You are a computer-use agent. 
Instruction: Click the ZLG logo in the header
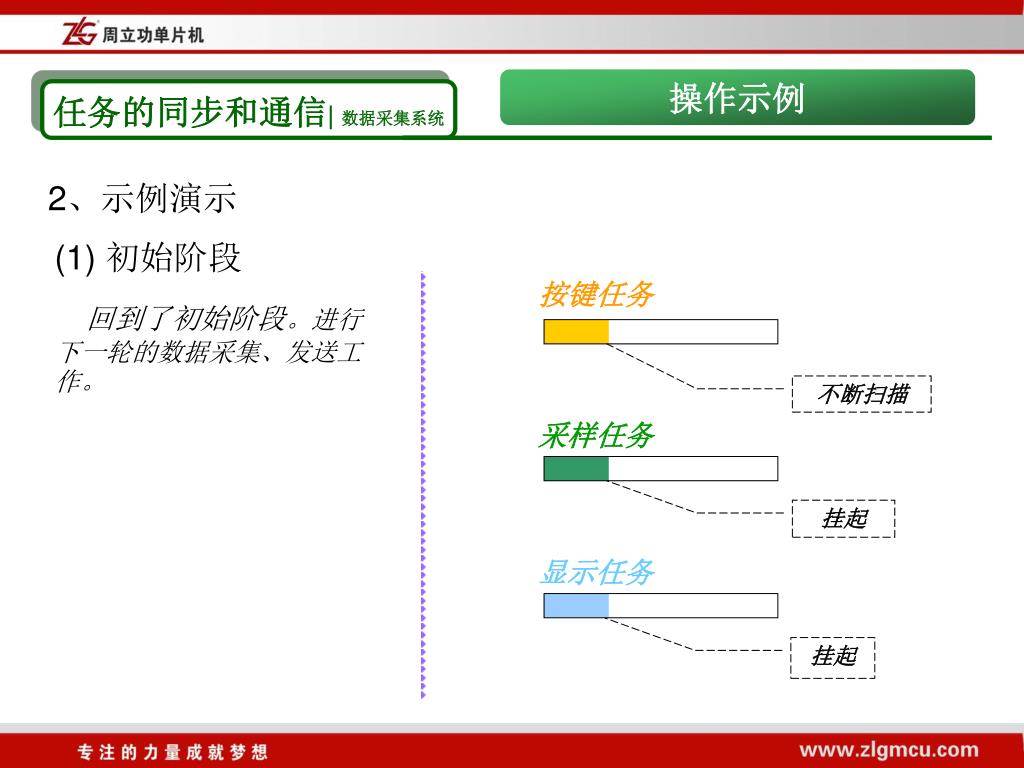point(80,33)
